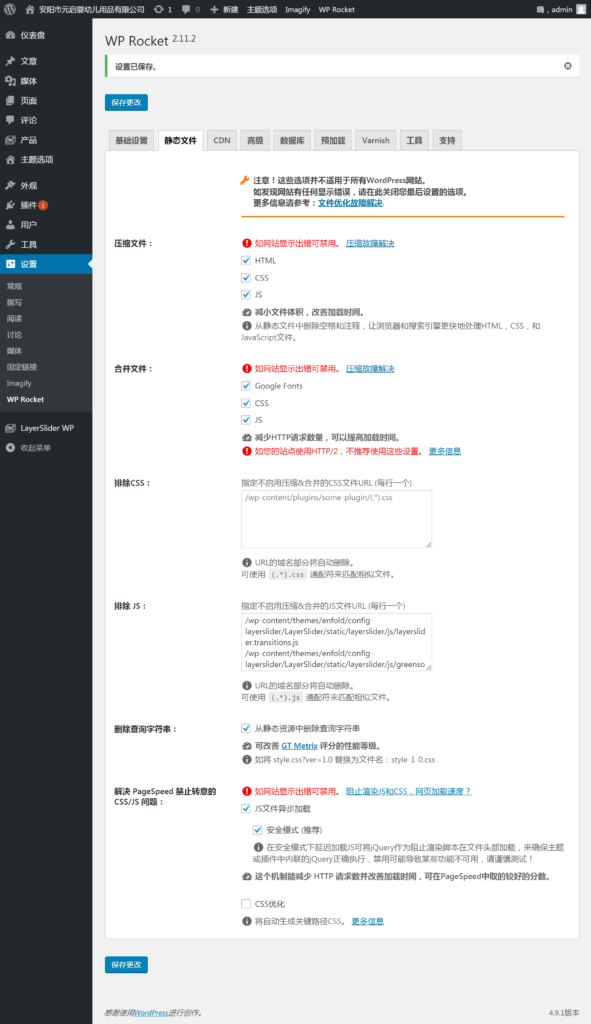The height and width of the screenshot is (1024, 591).
Task: Click the 排除CSS textarea
Action: [x=336, y=519]
